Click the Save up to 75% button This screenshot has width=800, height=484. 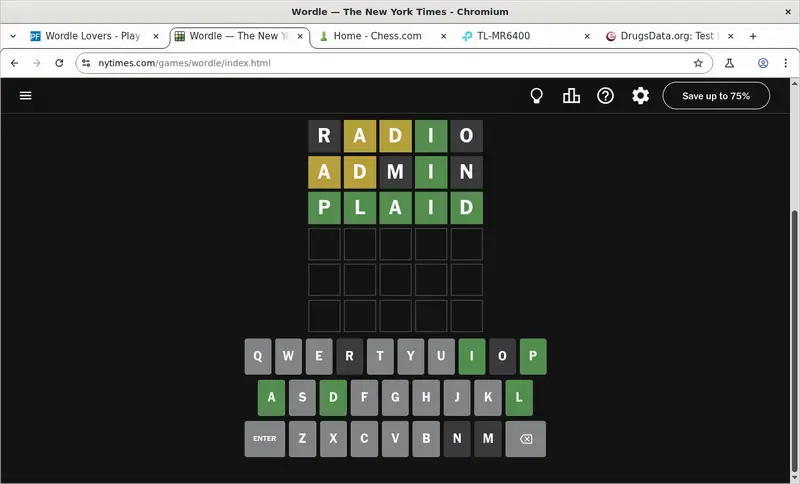[x=716, y=96]
